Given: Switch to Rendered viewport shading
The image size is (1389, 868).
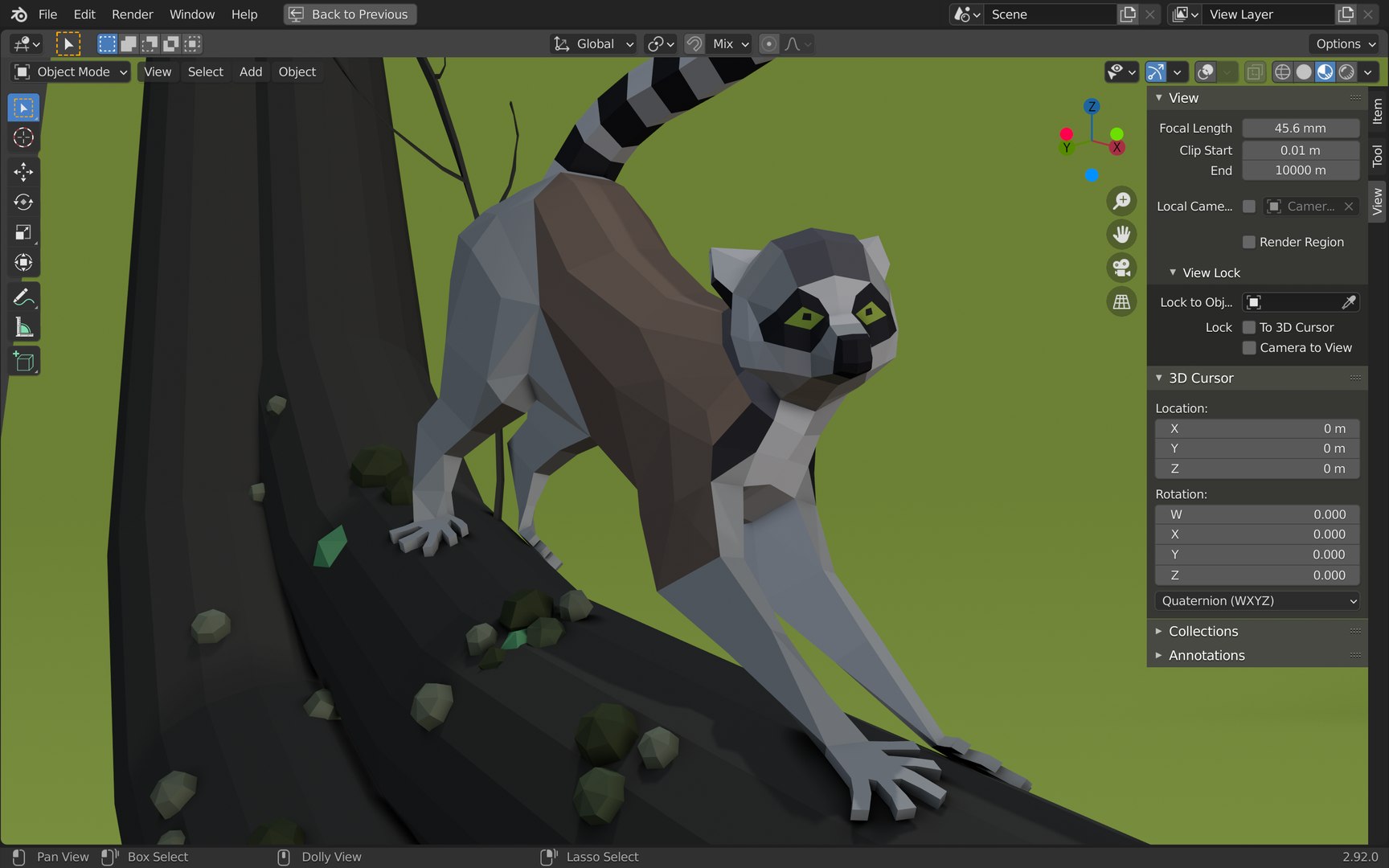Looking at the screenshot, I should coord(1346,72).
